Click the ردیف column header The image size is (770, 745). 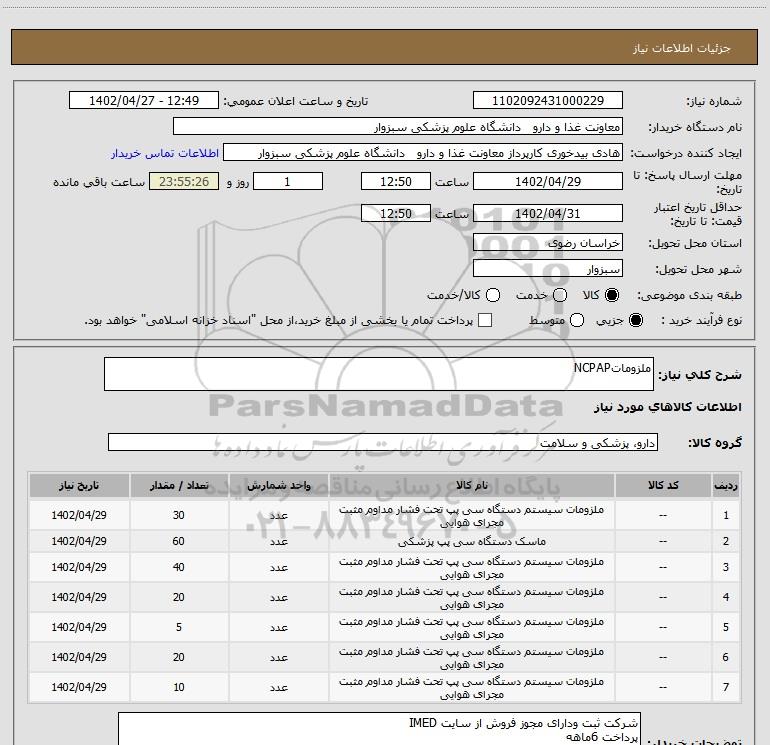click(x=726, y=485)
